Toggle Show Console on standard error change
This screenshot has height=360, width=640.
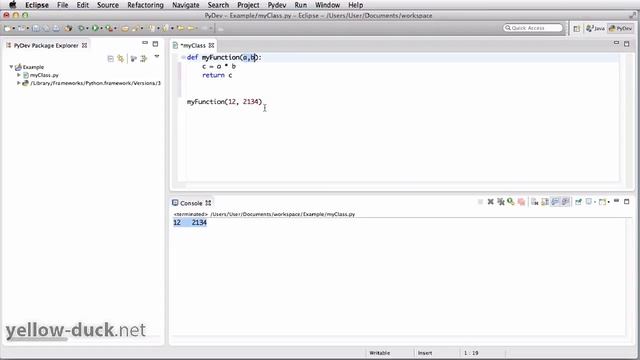pyautogui.click(x=565, y=202)
